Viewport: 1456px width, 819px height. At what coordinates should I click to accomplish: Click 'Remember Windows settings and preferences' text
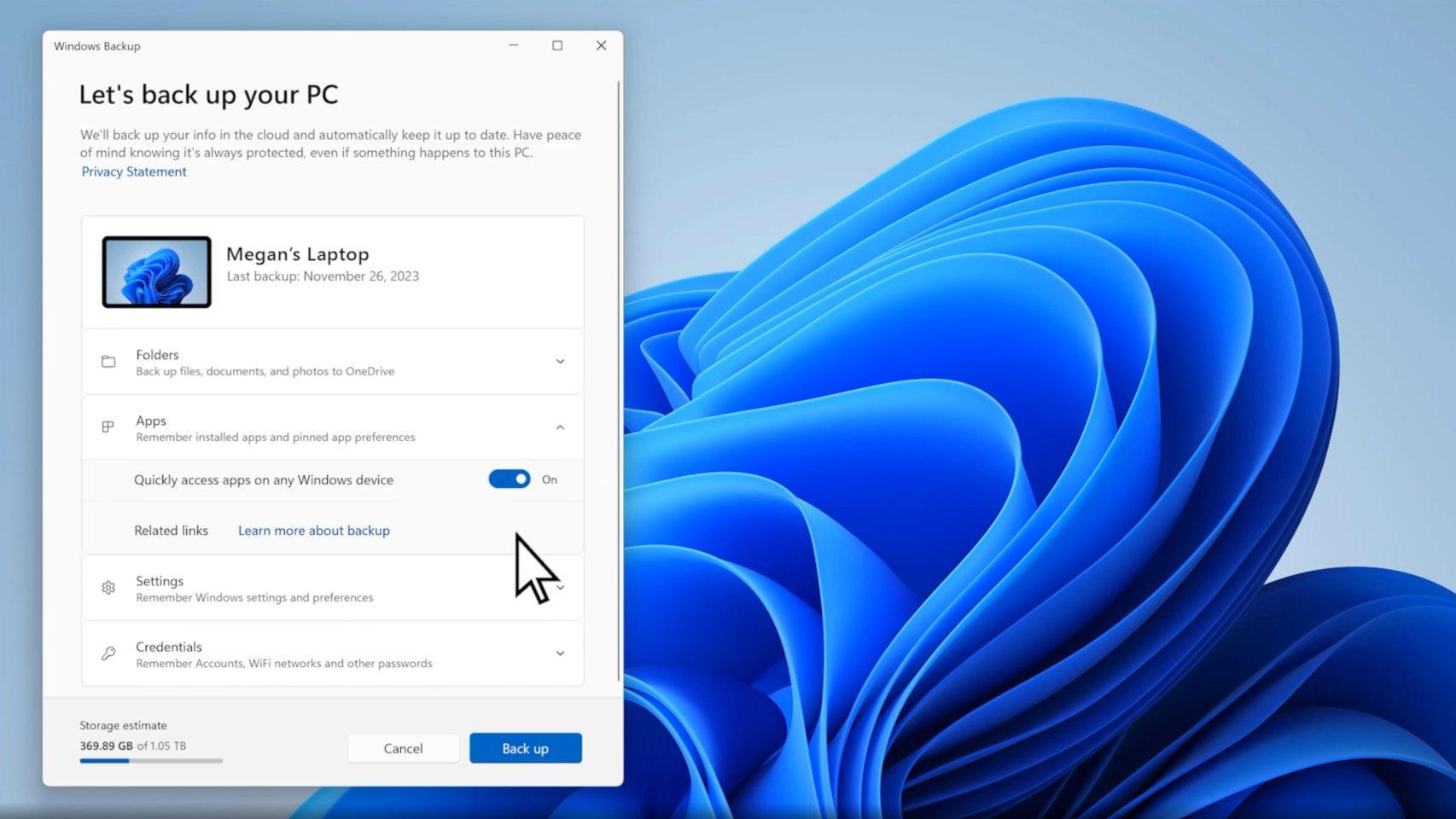point(254,598)
